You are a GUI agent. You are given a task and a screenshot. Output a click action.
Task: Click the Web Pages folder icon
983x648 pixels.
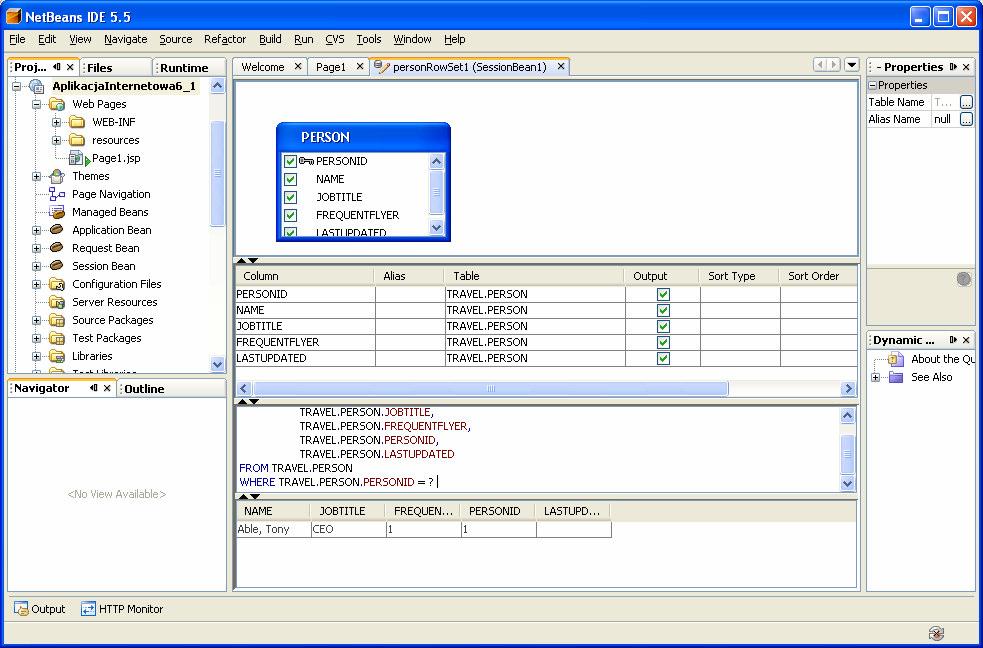tap(56, 104)
